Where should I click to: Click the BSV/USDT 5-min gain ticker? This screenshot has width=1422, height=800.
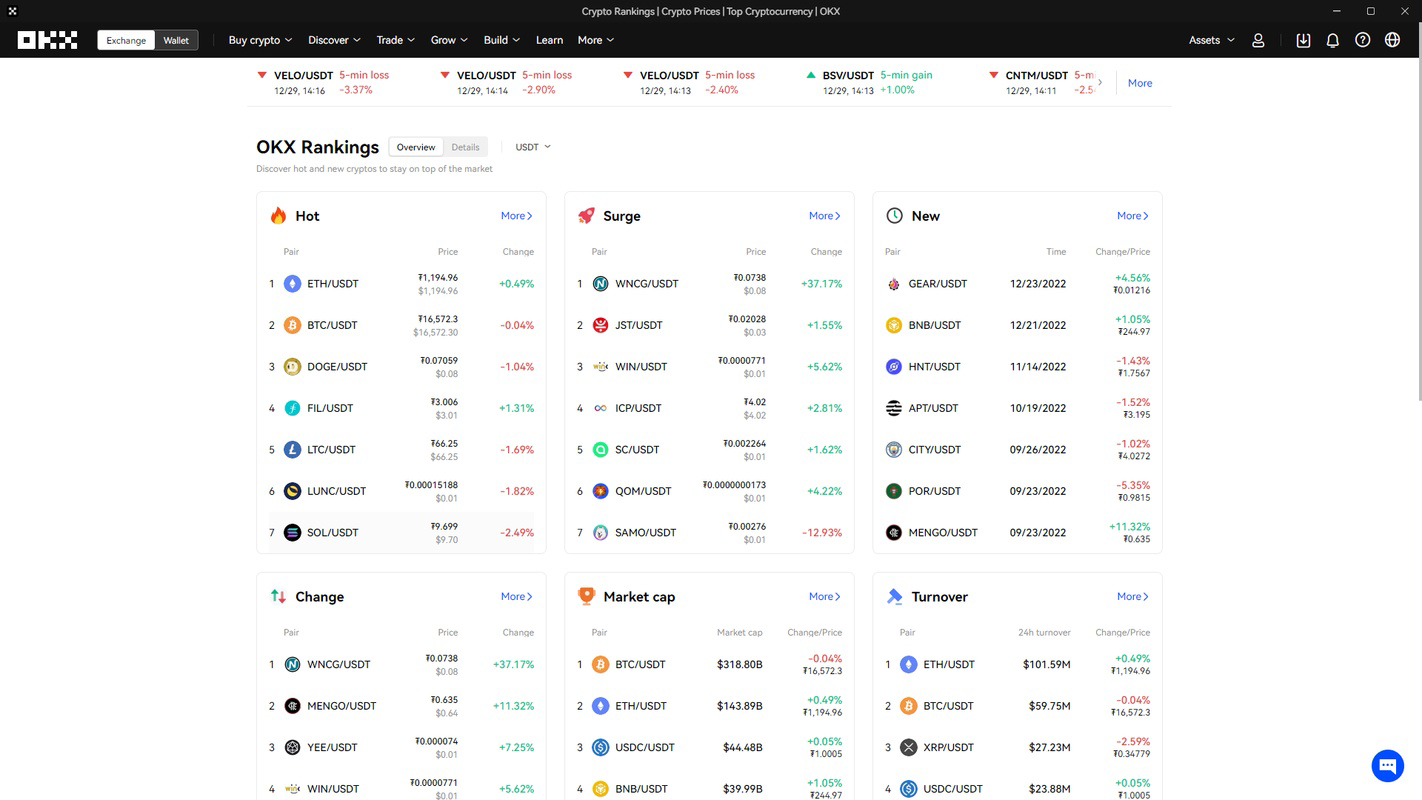tap(870, 82)
